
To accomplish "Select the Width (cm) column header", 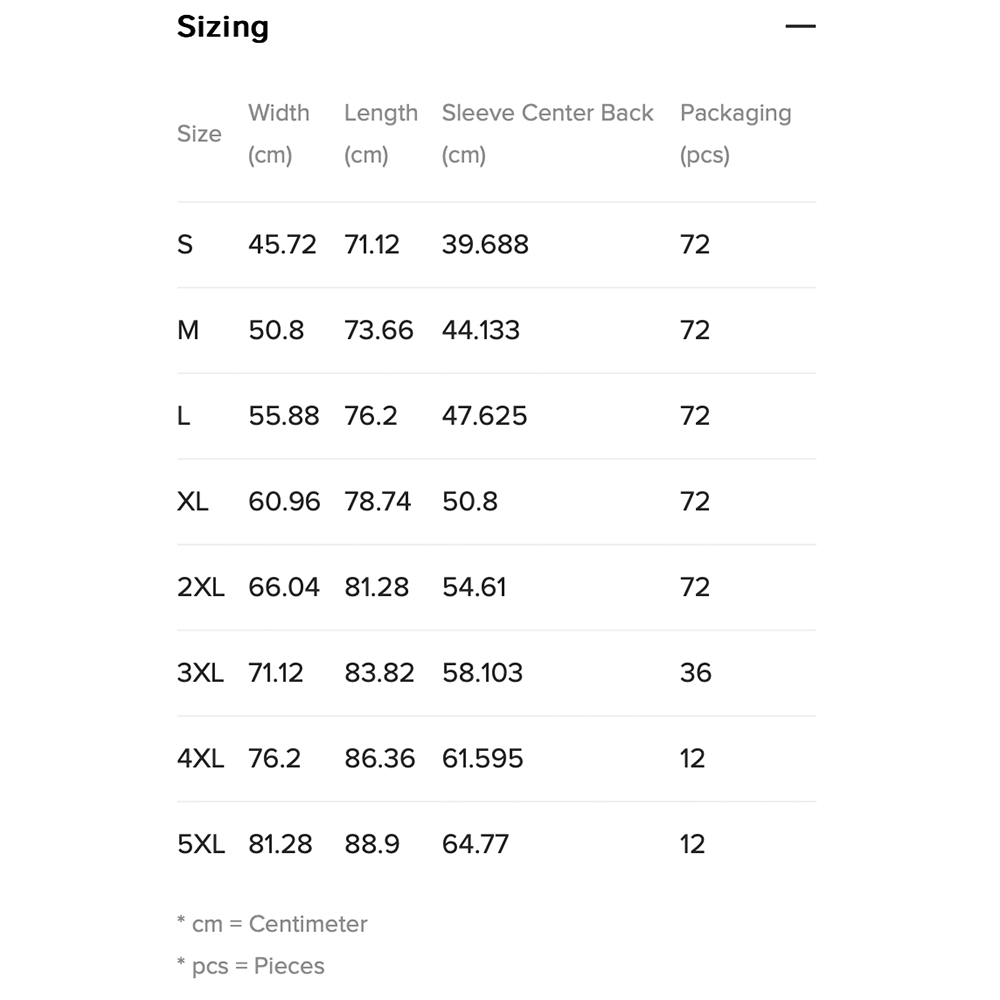I will coord(279,134).
